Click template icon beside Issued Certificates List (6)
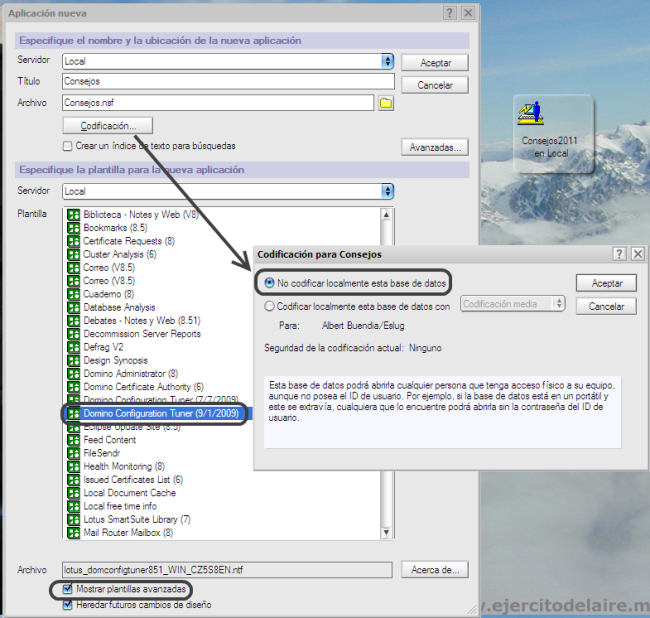This screenshot has width=650, height=618. pyautogui.click(x=73, y=480)
